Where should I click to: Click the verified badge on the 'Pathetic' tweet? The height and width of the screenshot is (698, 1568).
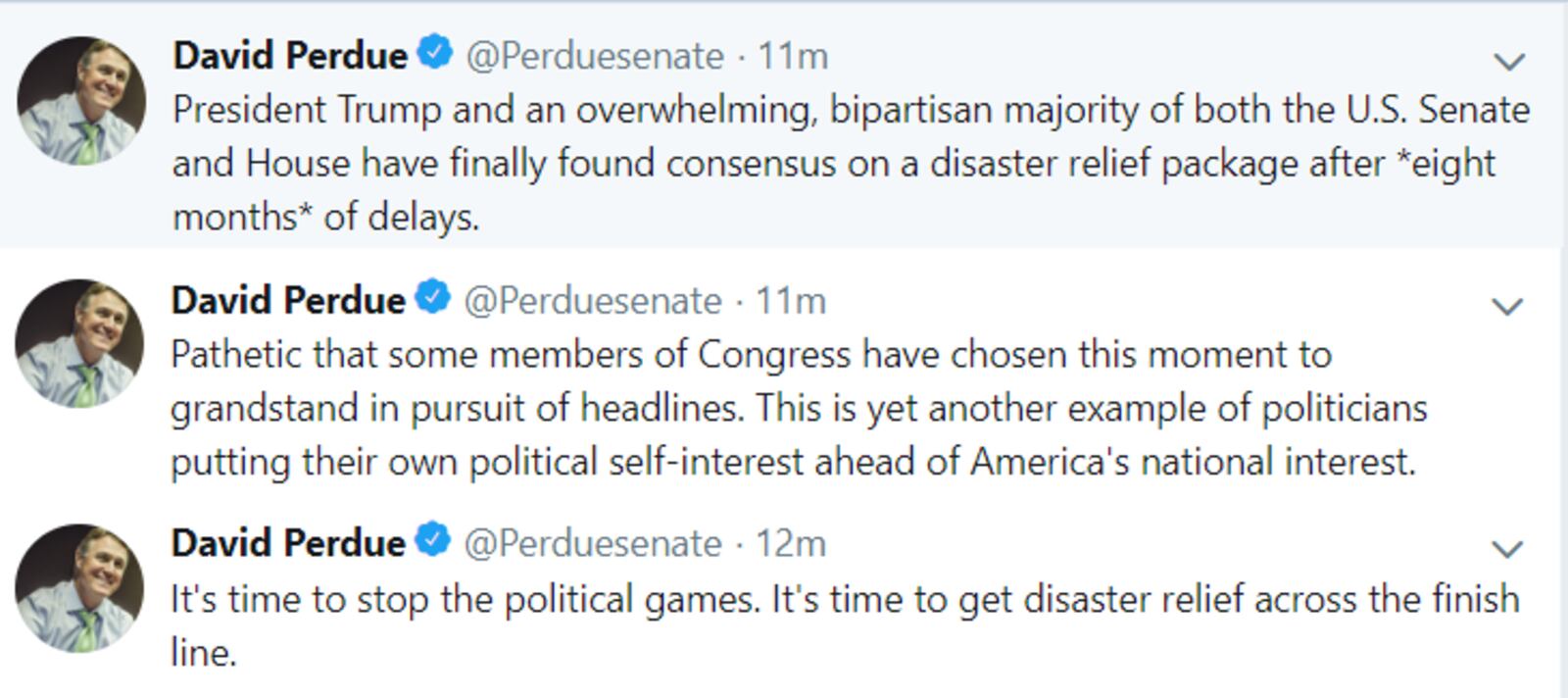433,297
